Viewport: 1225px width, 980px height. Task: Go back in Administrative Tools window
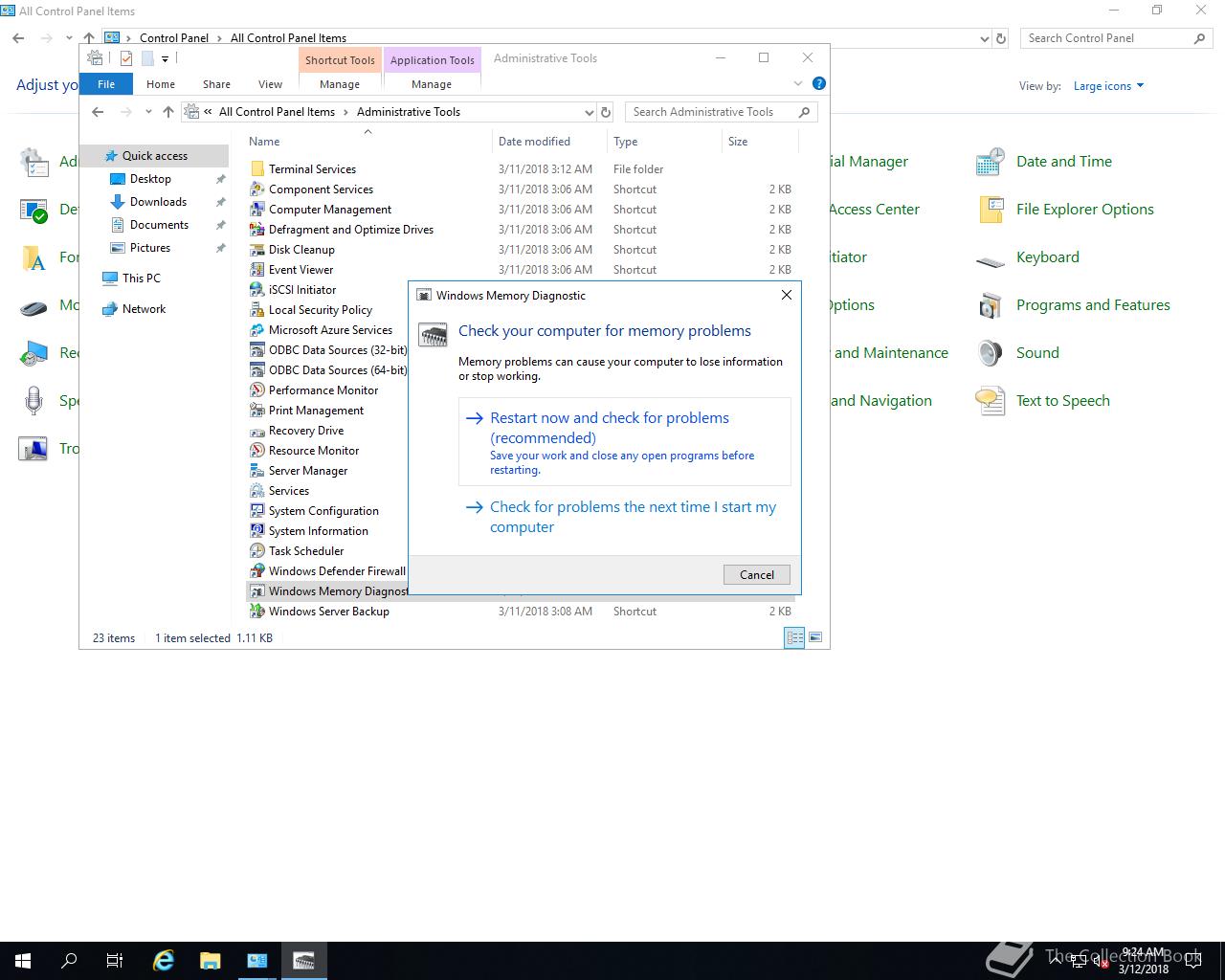(x=98, y=112)
